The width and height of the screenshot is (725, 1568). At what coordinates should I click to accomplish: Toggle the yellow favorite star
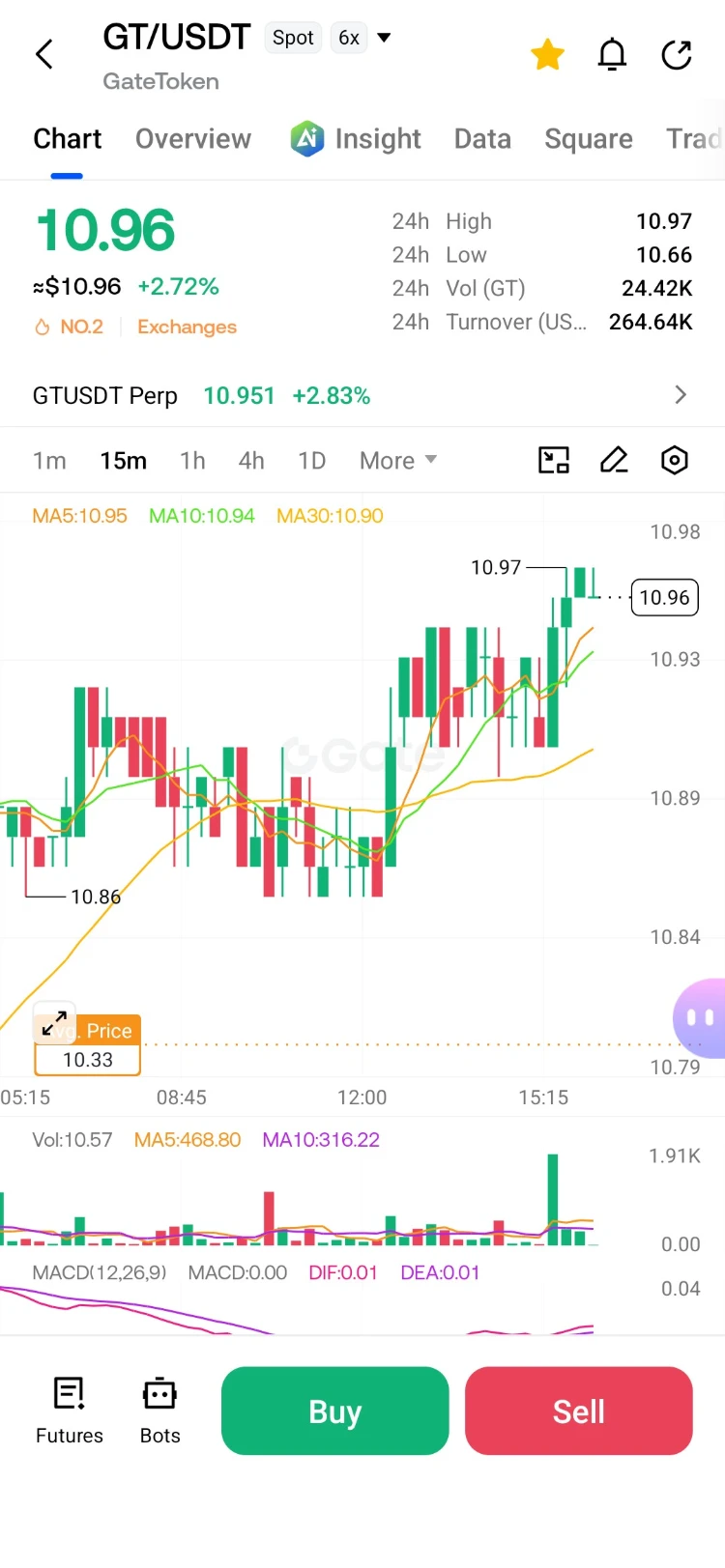tap(547, 55)
